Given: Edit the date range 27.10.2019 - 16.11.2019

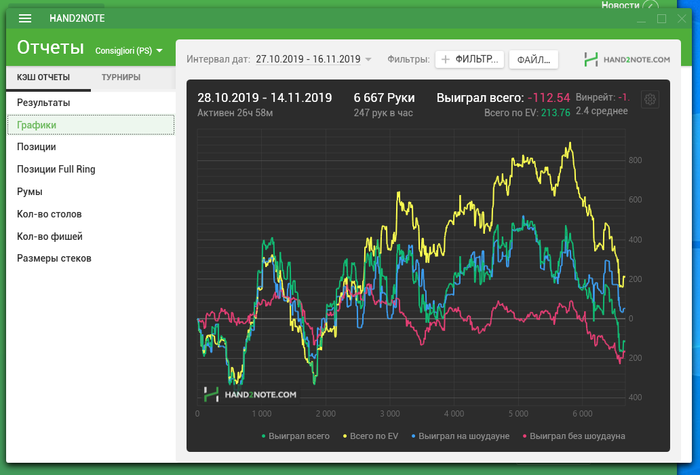Looking at the screenshot, I should (x=308, y=59).
